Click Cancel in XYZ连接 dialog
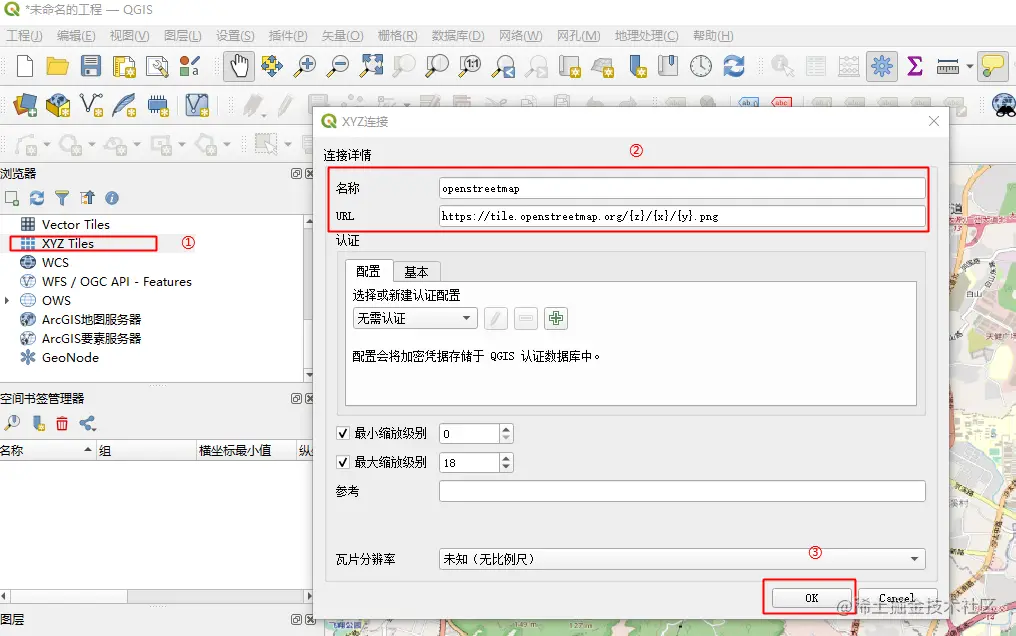1016x636 pixels. tap(897, 598)
